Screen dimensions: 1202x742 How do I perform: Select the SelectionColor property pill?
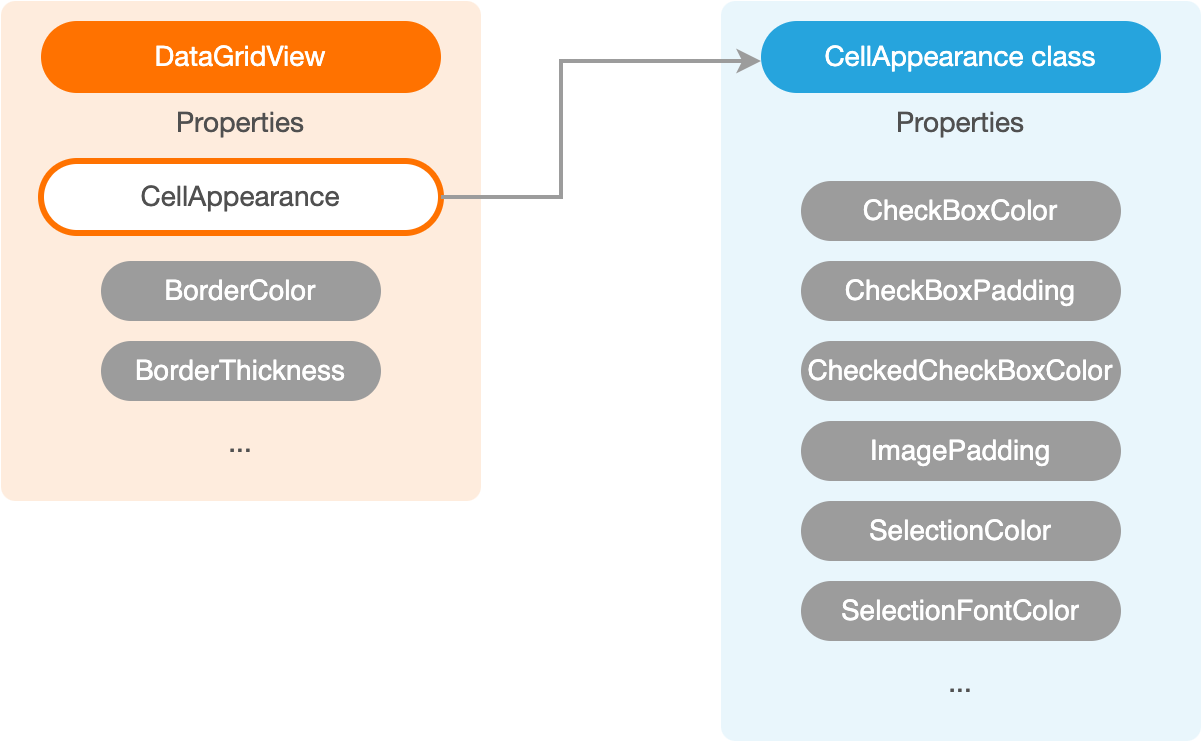[x=960, y=531]
